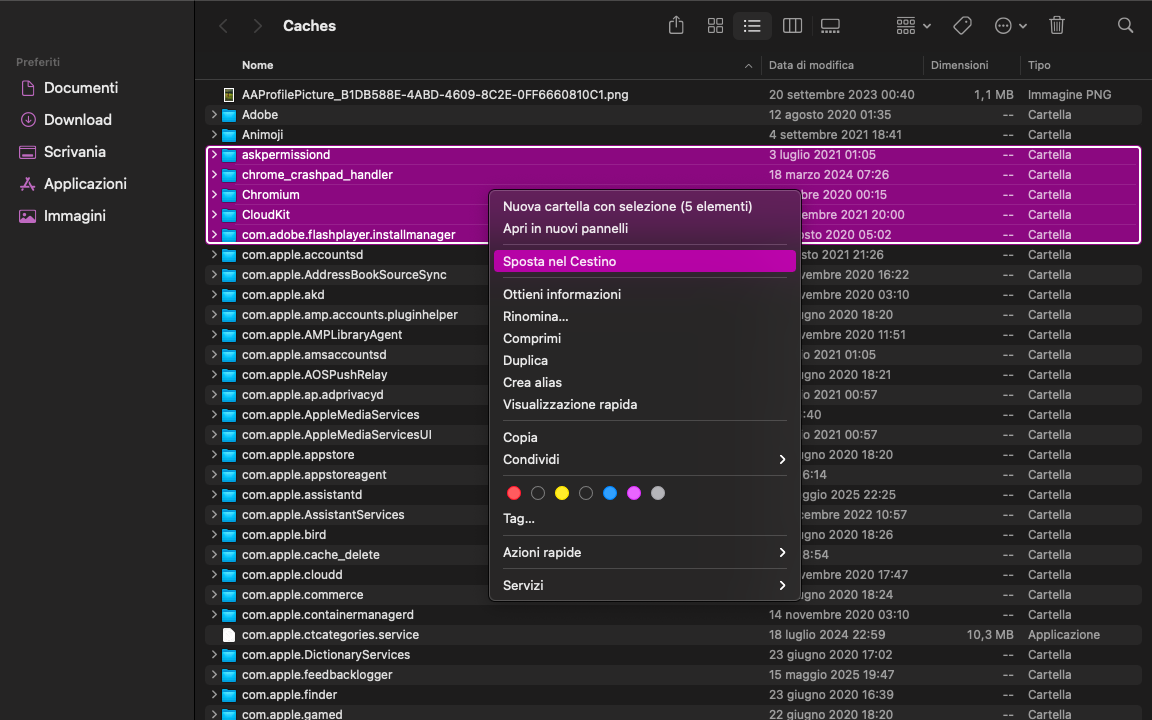Apply the yellow tag color swatch
The width and height of the screenshot is (1152, 720).
562,492
